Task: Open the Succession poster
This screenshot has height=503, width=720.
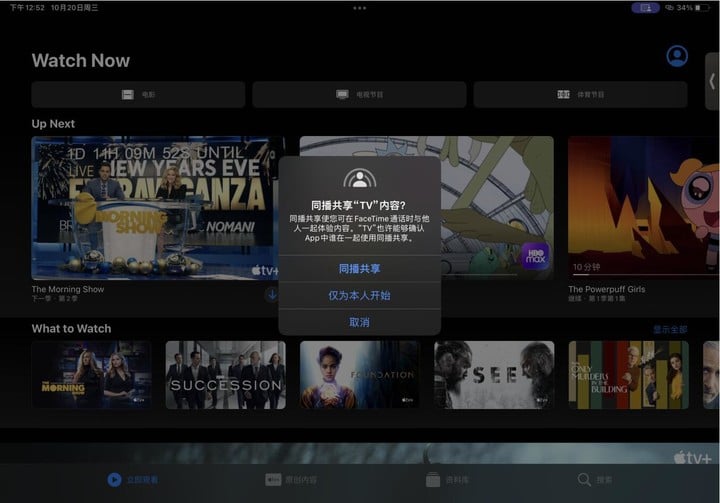Action: pyautogui.click(x=225, y=375)
